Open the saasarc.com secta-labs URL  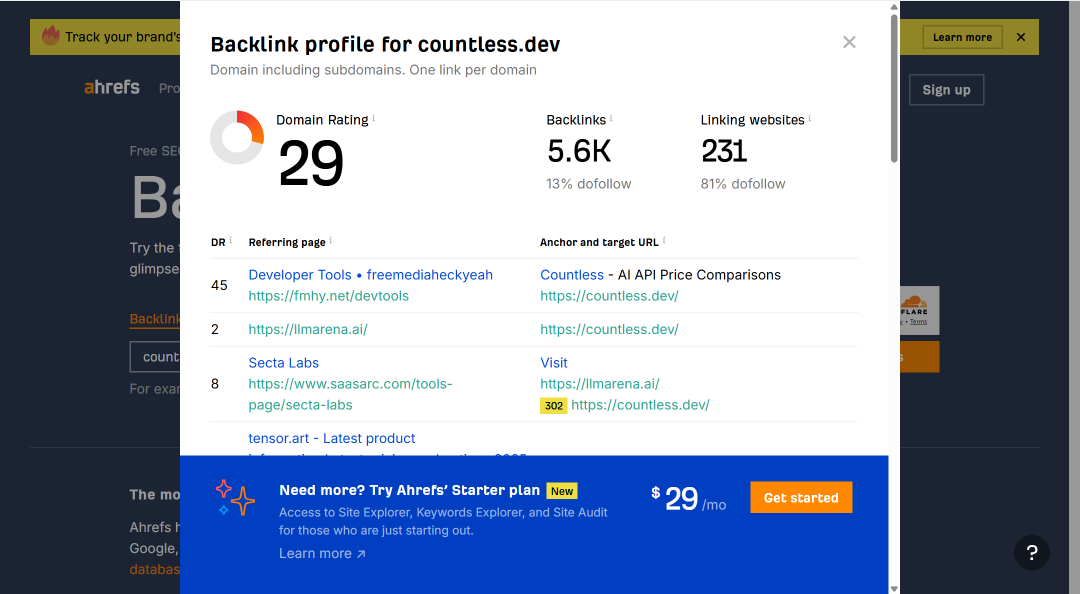click(351, 394)
